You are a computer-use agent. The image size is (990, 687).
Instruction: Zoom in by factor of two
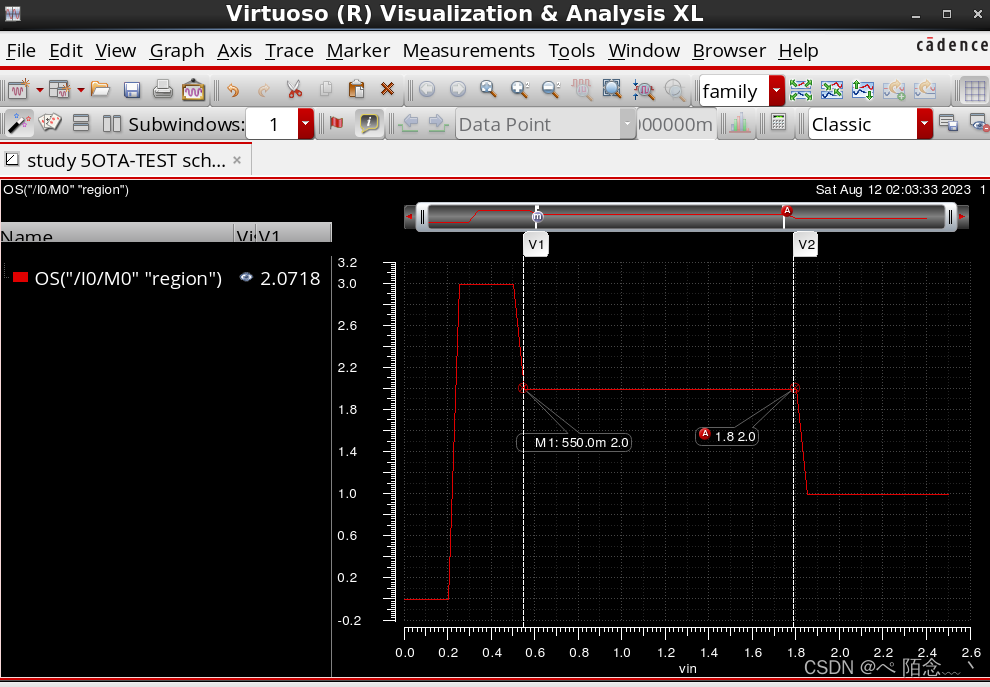(520, 90)
